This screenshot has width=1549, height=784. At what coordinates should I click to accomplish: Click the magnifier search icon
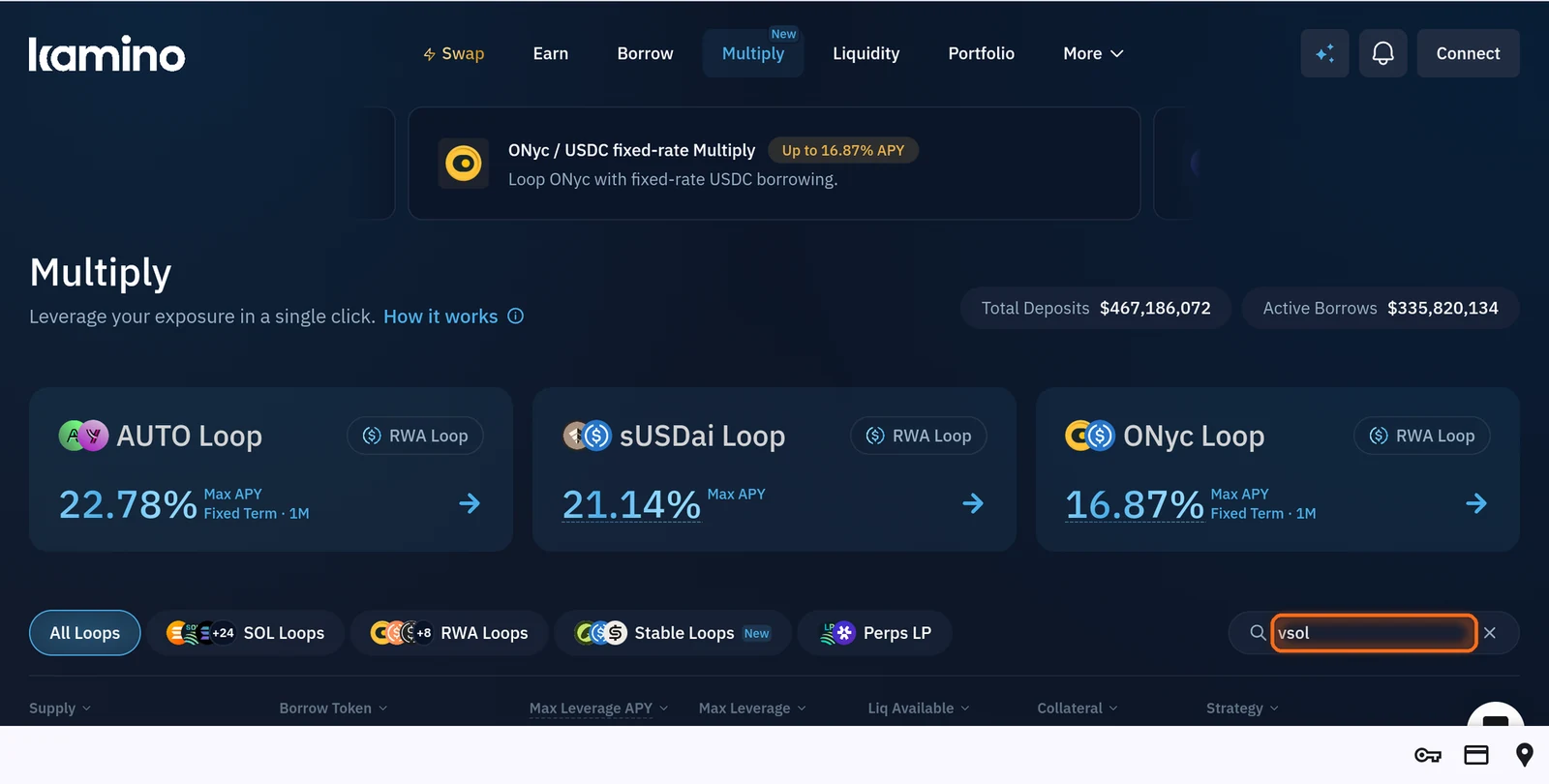[1257, 632]
